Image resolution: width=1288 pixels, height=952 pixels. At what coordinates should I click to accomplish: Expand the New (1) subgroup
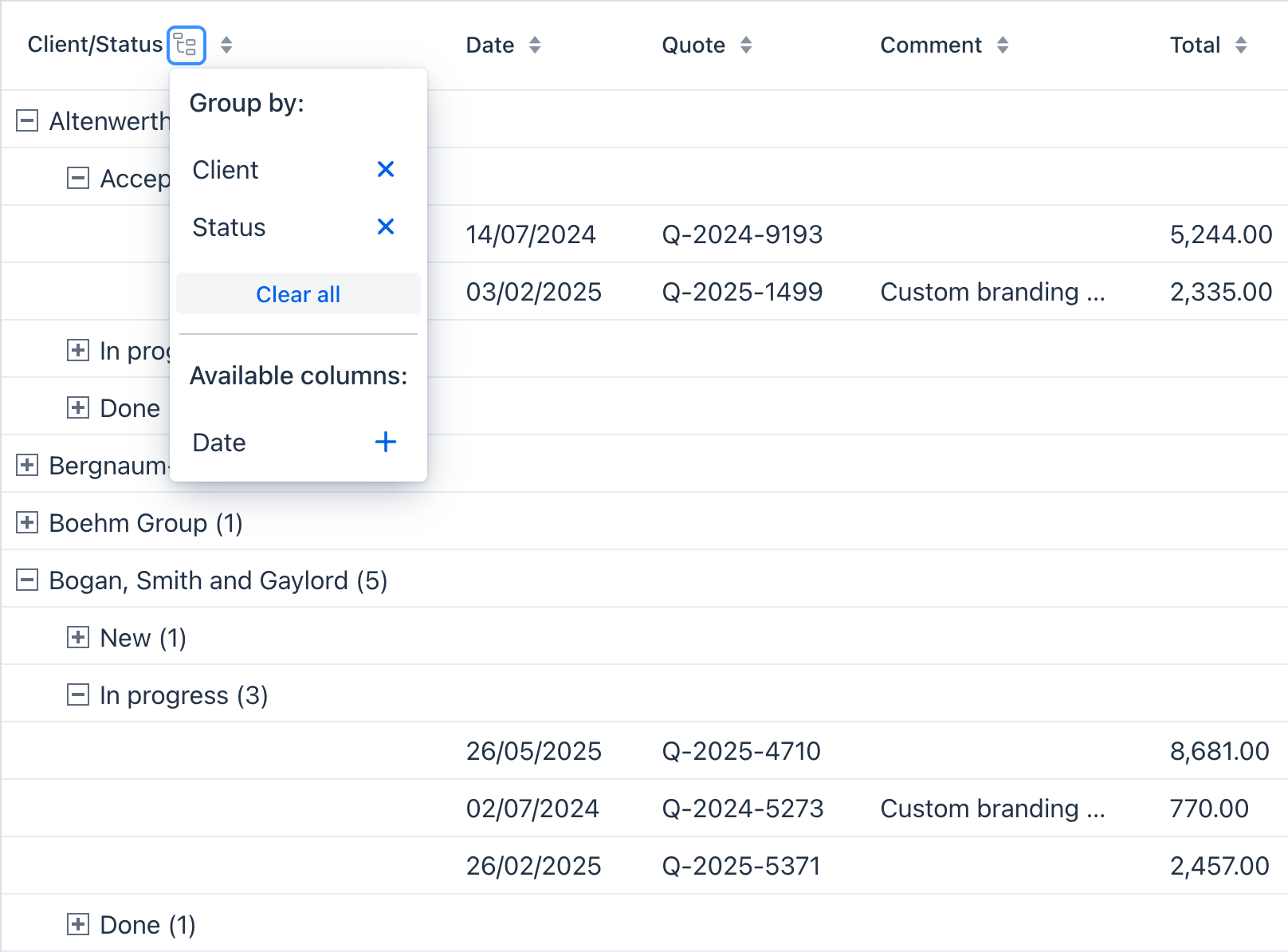(x=78, y=638)
